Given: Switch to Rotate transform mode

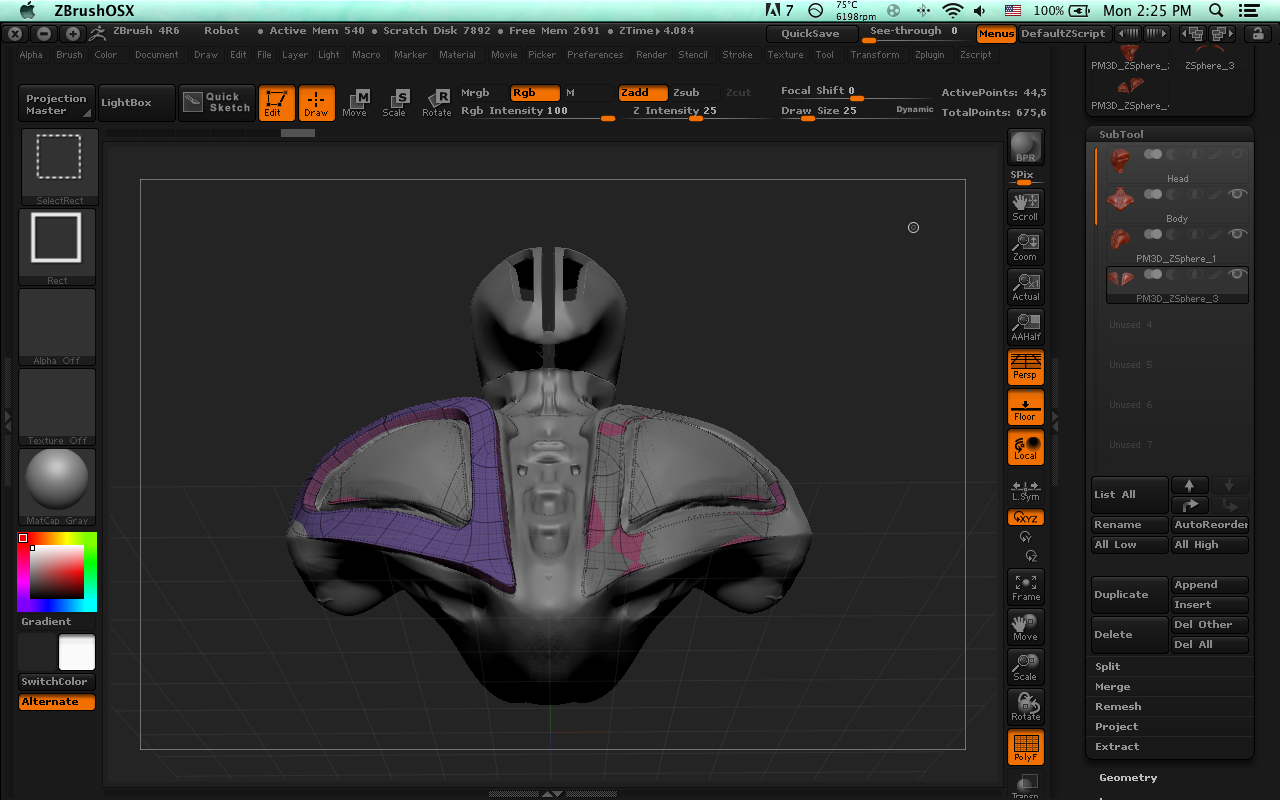Looking at the screenshot, I should 437,103.
